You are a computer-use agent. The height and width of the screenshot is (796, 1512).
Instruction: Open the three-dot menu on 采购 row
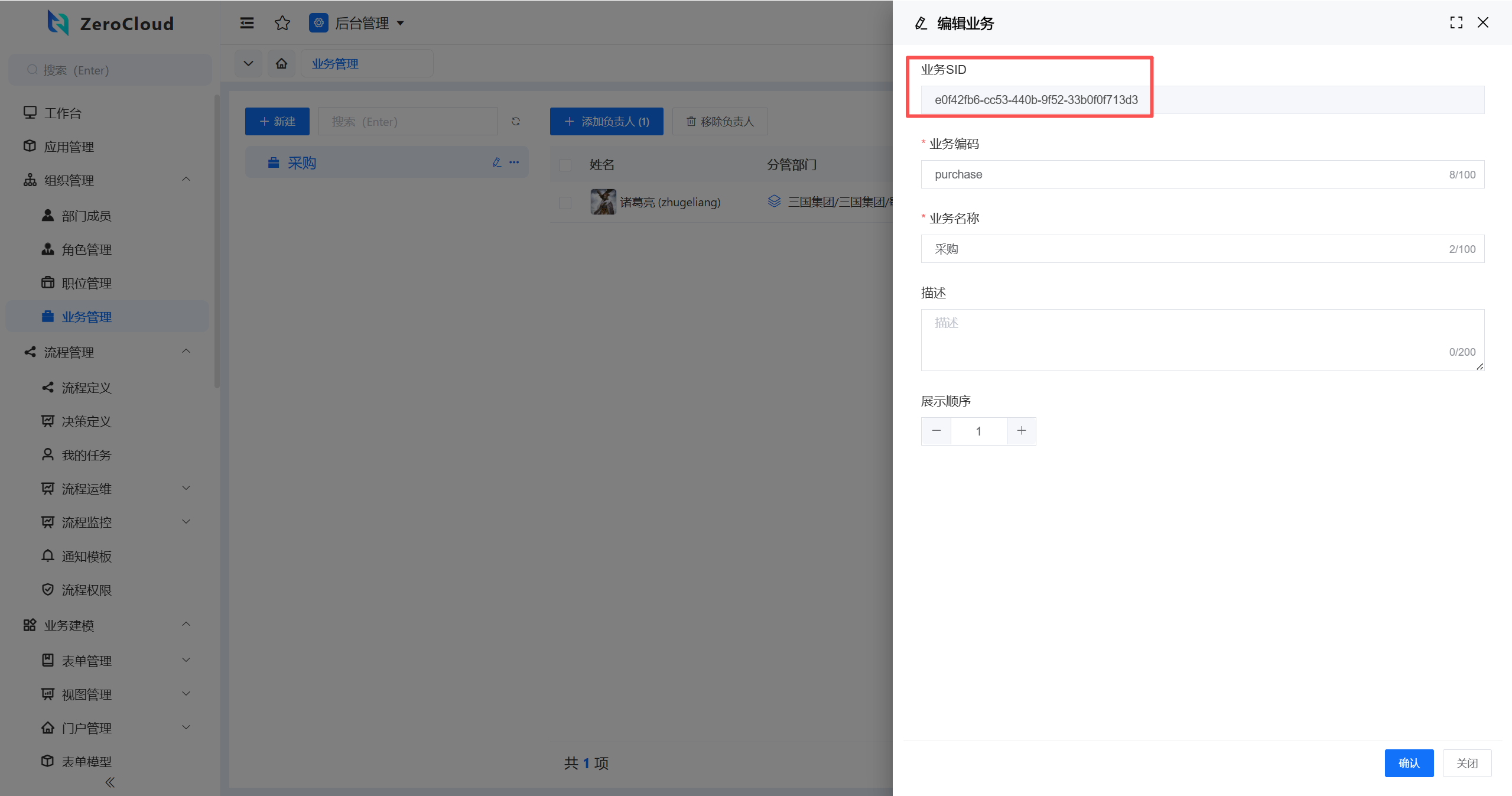(514, 163)
